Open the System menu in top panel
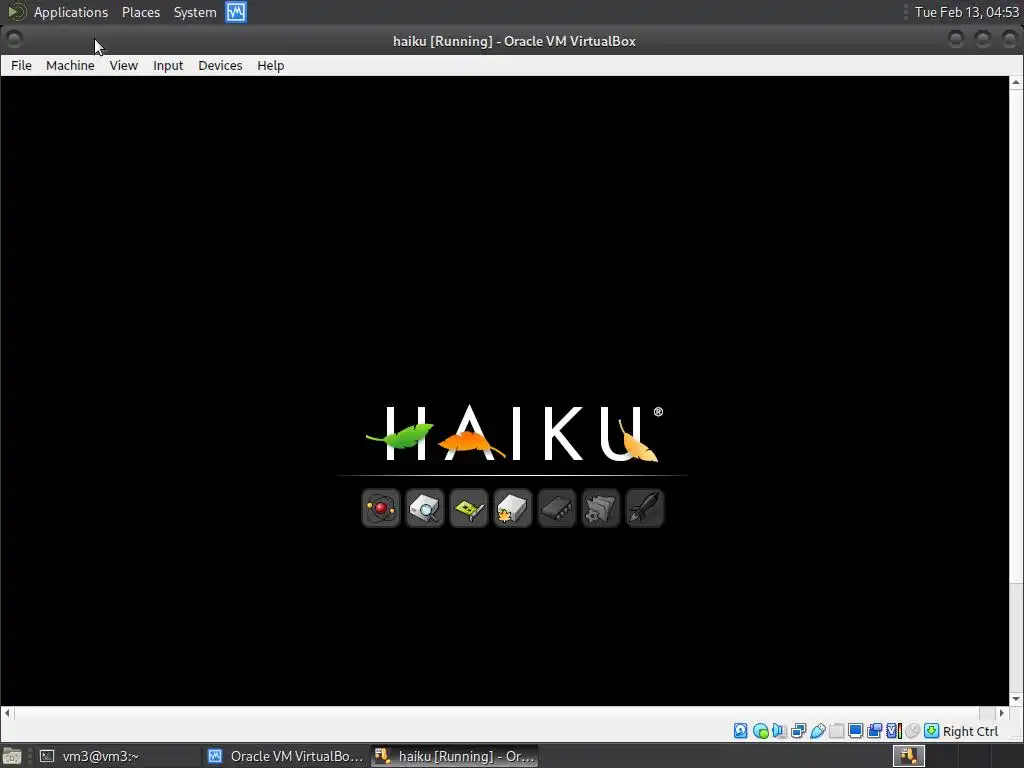The width and height of the screenshot is (1024, 768). coord(195,12)
